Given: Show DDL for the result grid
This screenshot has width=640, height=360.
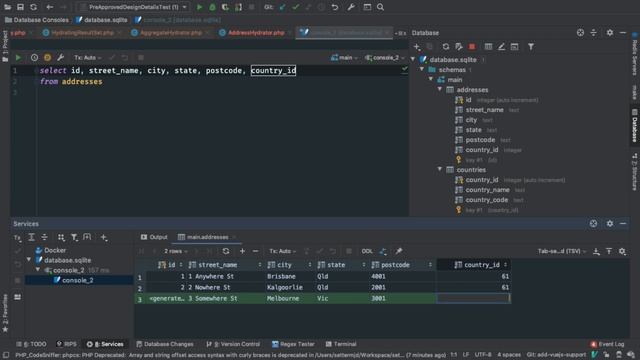Looking at the screenshot, I should tap(367, 251).
